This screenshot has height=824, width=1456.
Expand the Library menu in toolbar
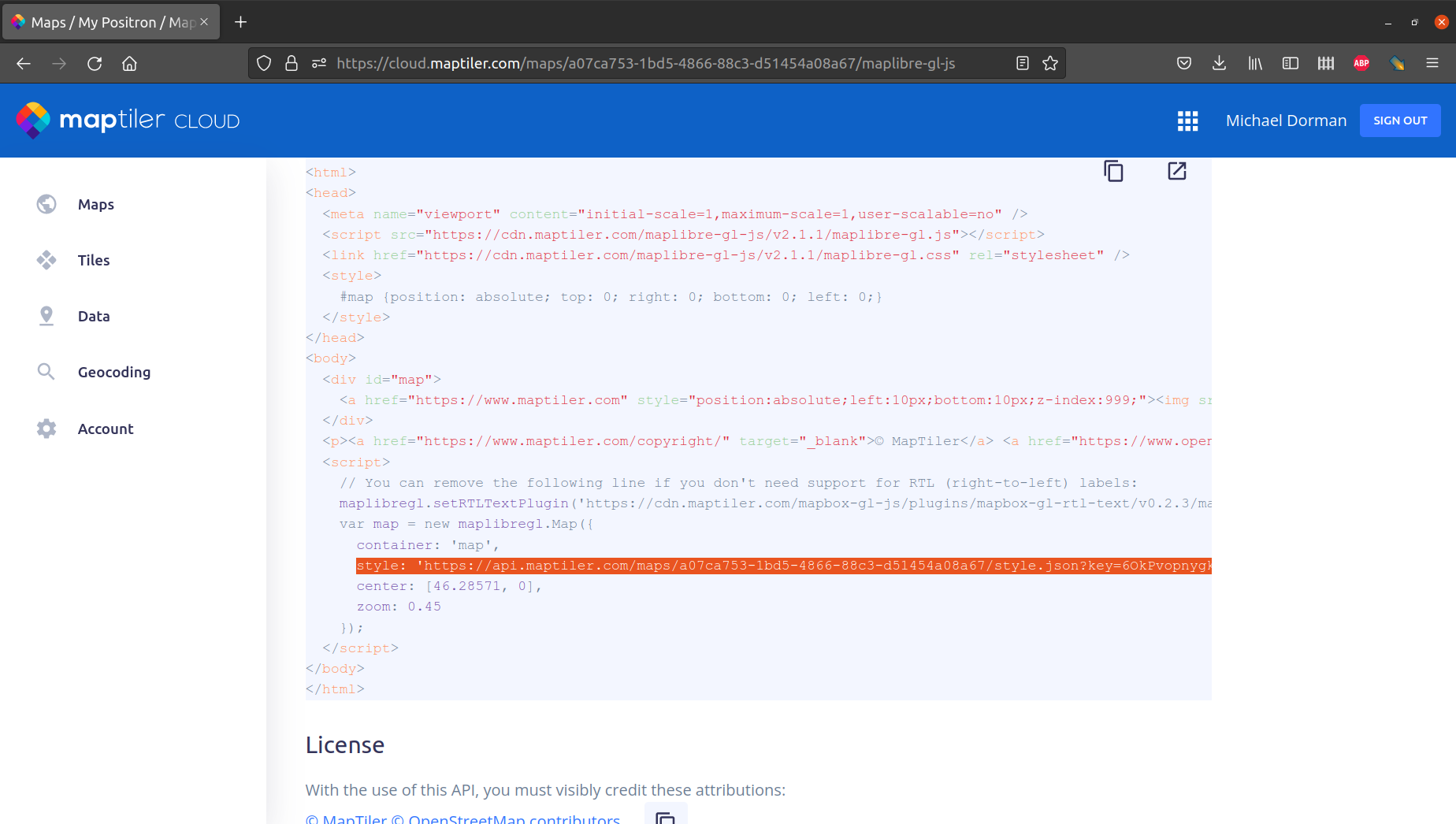pyautogui.click(x=1255, y=63)
